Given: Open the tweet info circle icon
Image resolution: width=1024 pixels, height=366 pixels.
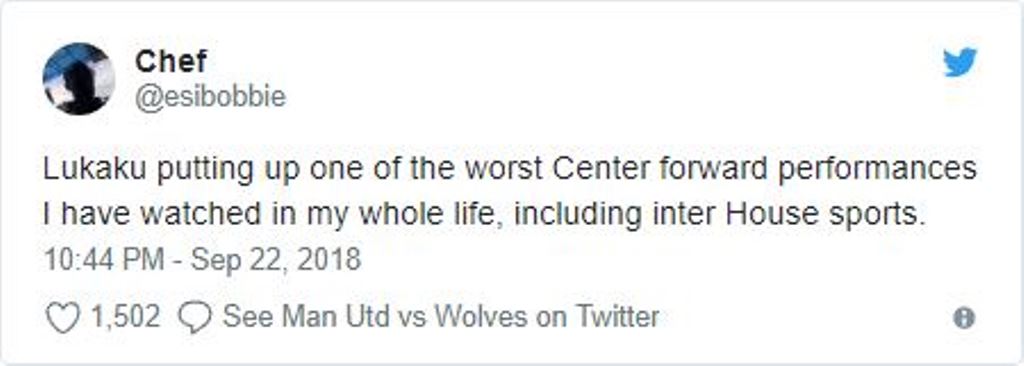Looking at the screenshot, I should 964,318.
